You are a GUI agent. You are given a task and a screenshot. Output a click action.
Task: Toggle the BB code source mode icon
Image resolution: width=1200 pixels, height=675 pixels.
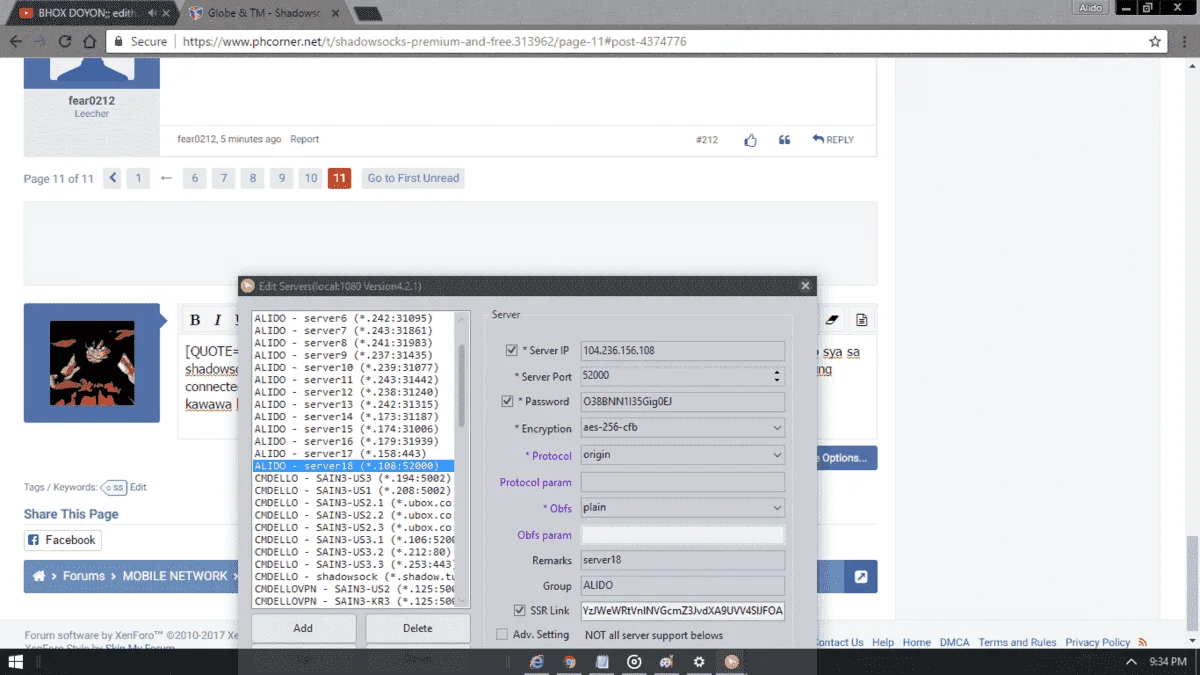(862, 320)
